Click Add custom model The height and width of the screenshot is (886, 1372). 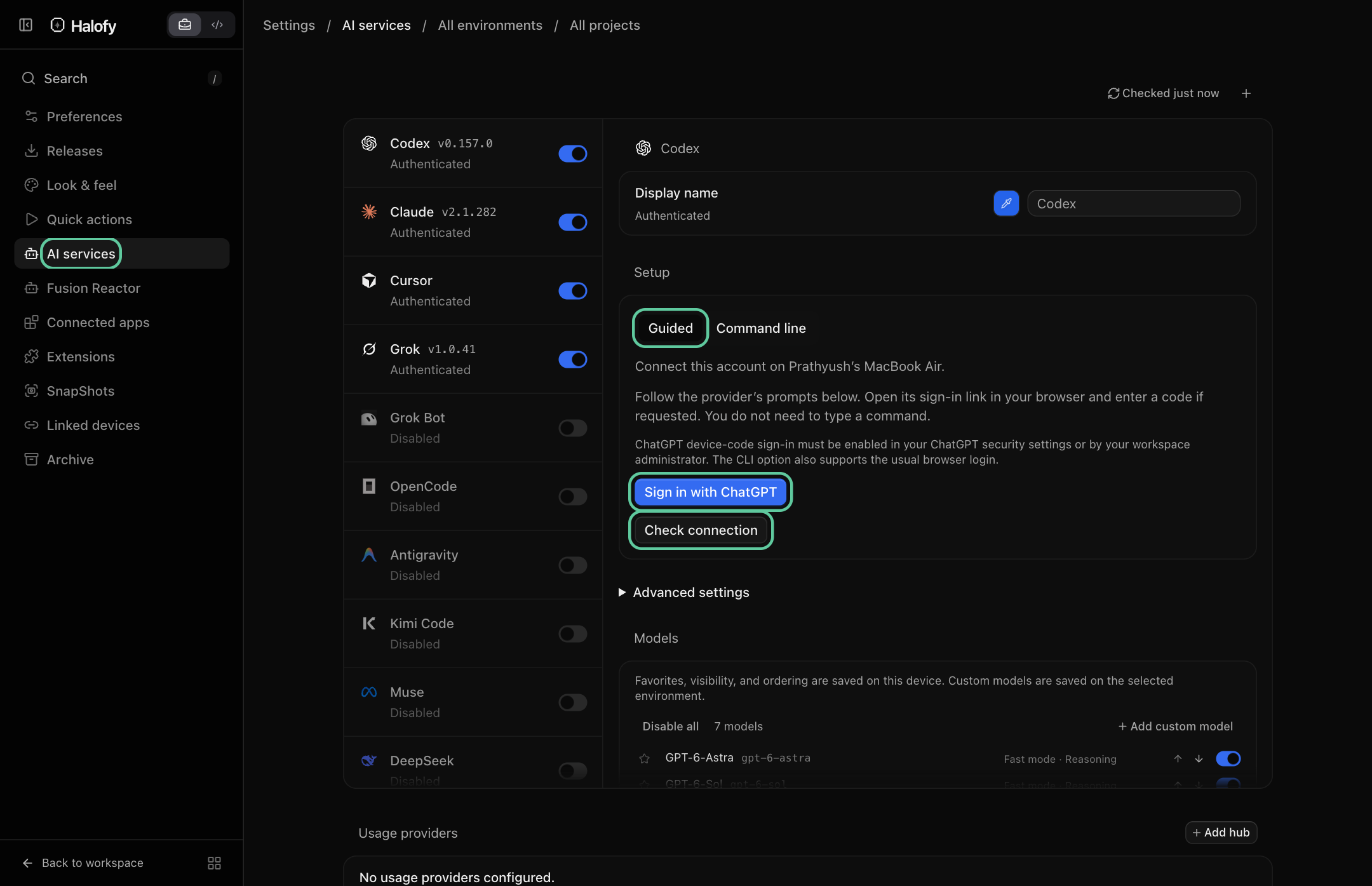1176,726
